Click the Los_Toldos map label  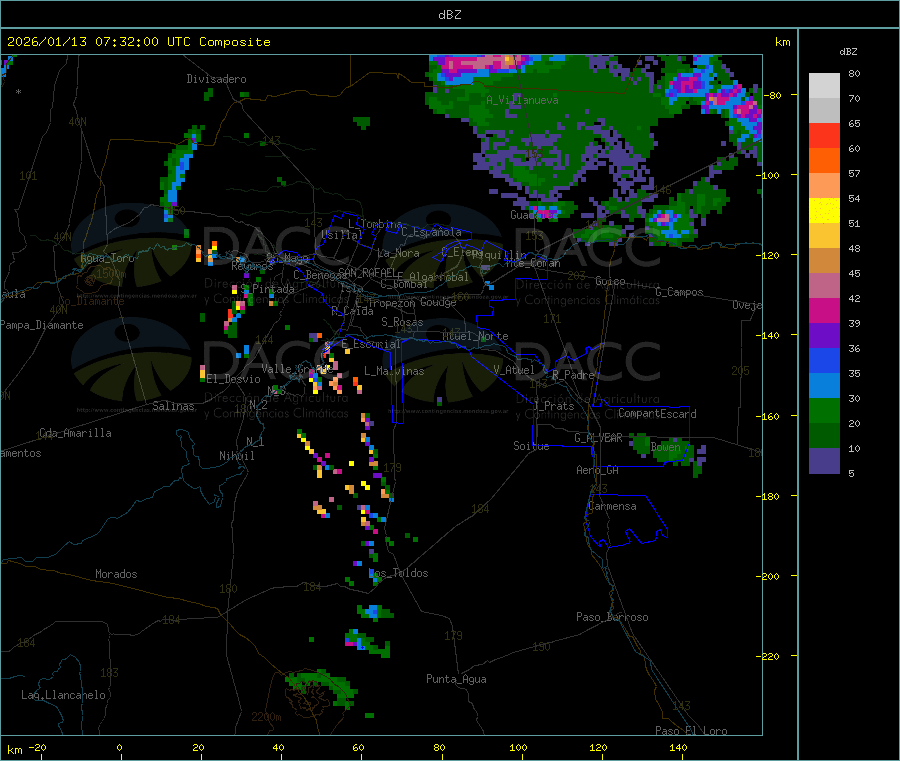tap(398, 573)
